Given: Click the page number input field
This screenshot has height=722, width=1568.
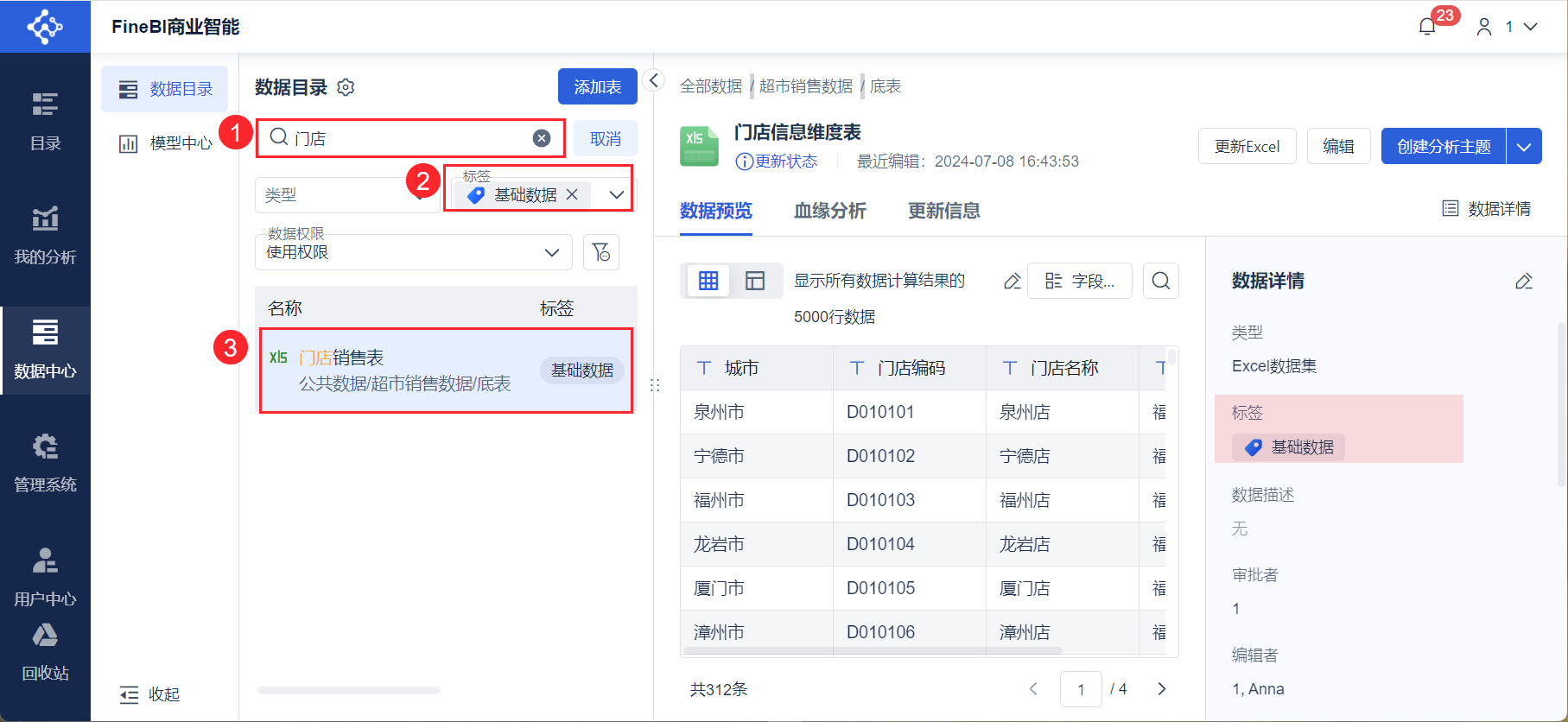Looking at the screenshot, I should (1081, 688).
